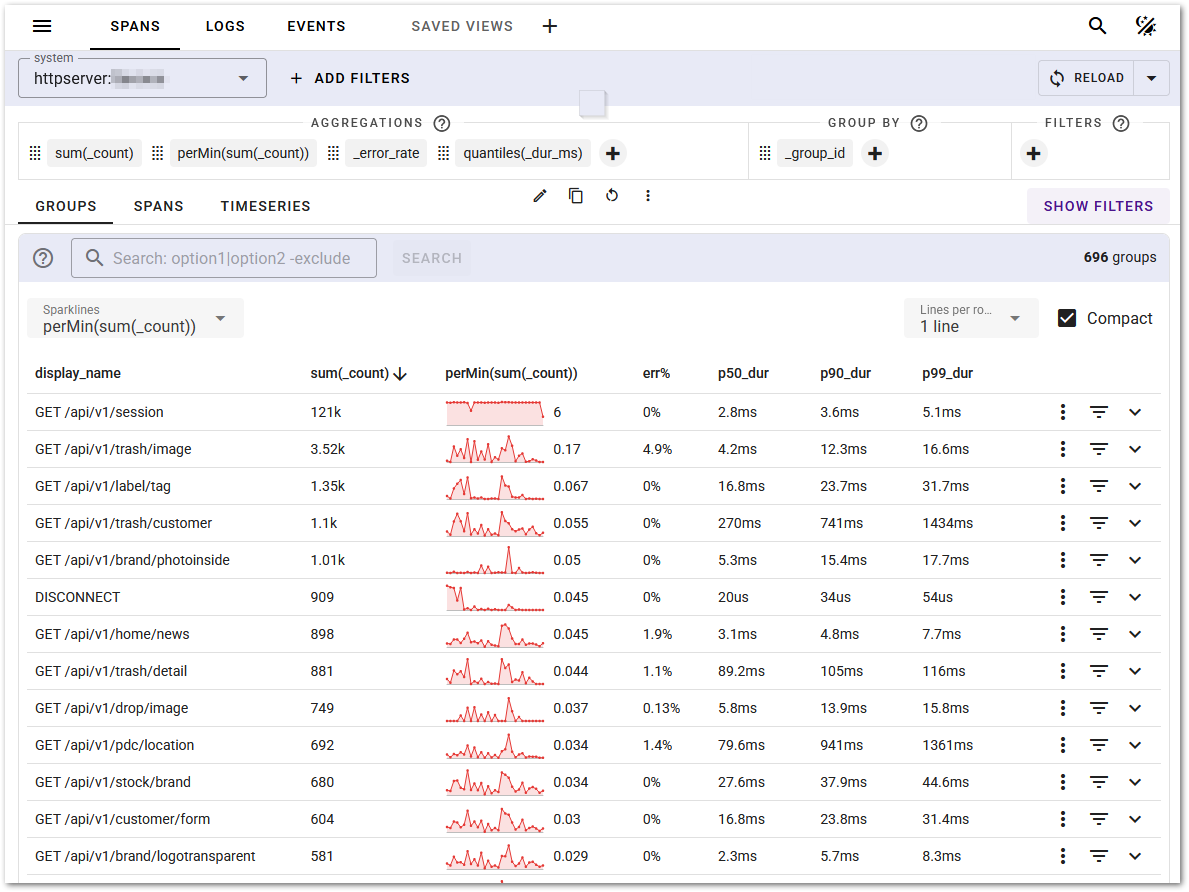This screenshot has width=1189, height=892.
Task: Open the hamburger navigation menu
Action: click(x=42, y=26)
